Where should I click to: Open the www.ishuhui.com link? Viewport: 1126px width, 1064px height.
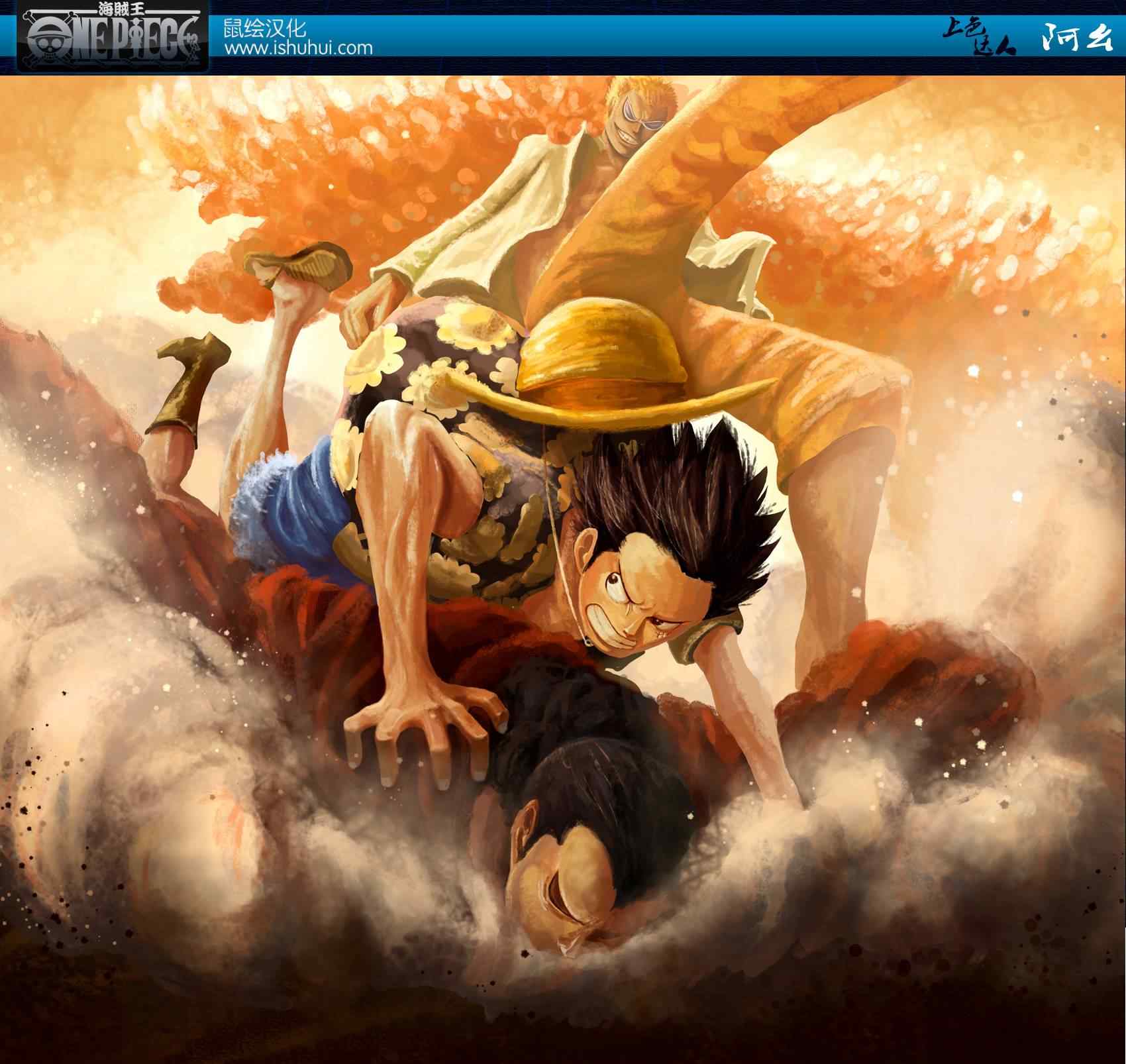[x=298, y=48]
